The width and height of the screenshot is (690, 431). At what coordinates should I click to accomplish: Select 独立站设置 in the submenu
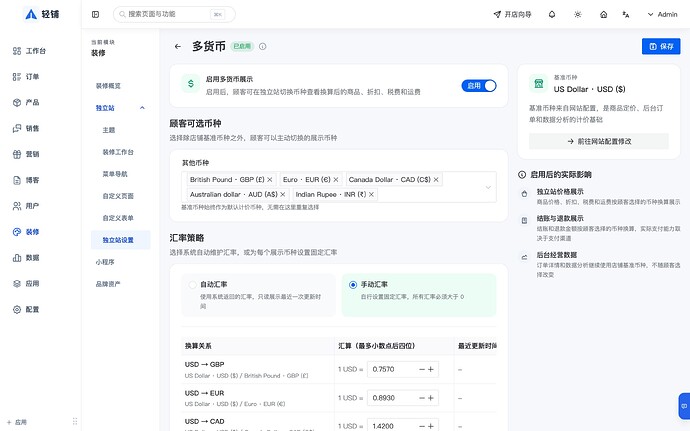pos(121,240)
